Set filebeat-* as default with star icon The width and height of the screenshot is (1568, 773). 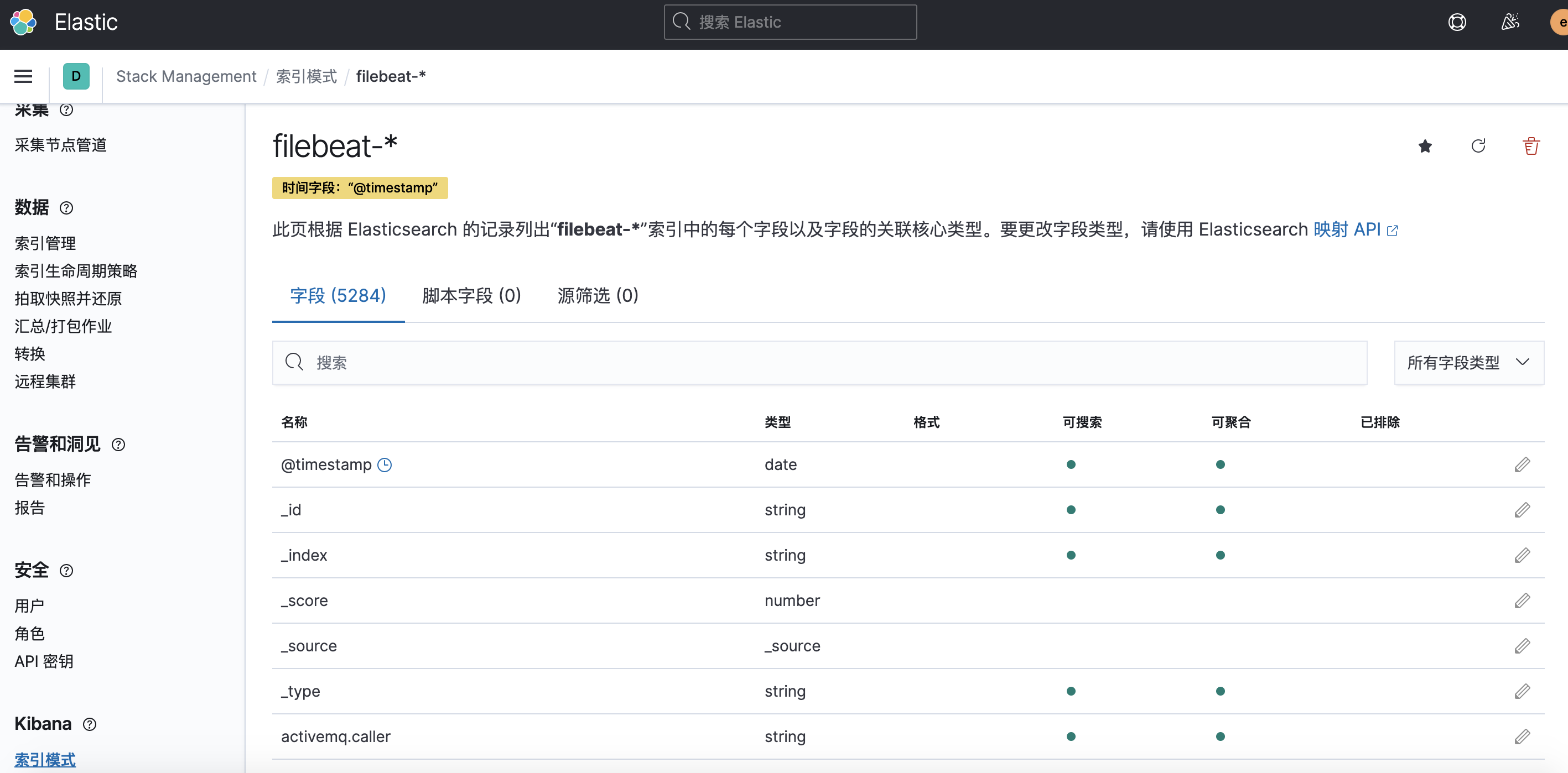pyautogui.click(x=1425, y=147)
